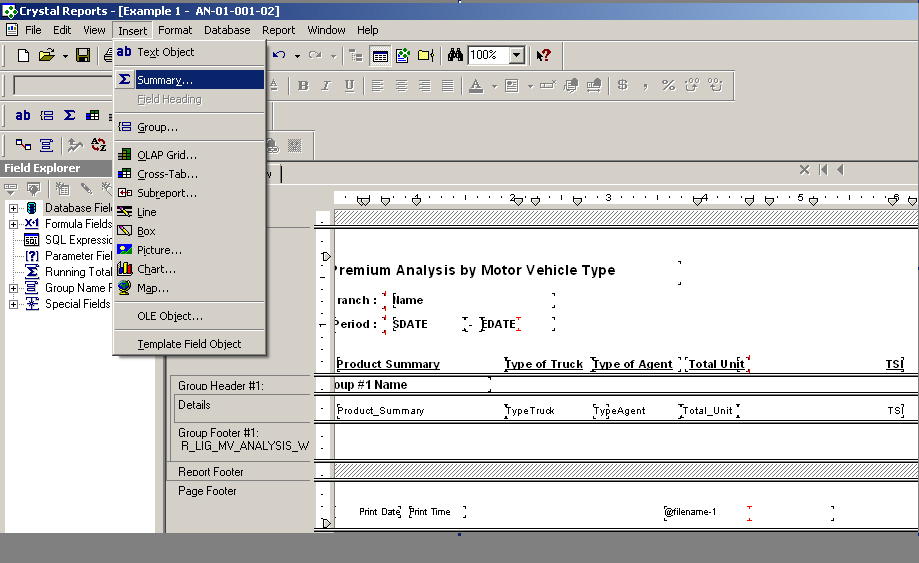Click the context Help pointer icon
The image size is (919, 563).
click(x=544, y=55)
